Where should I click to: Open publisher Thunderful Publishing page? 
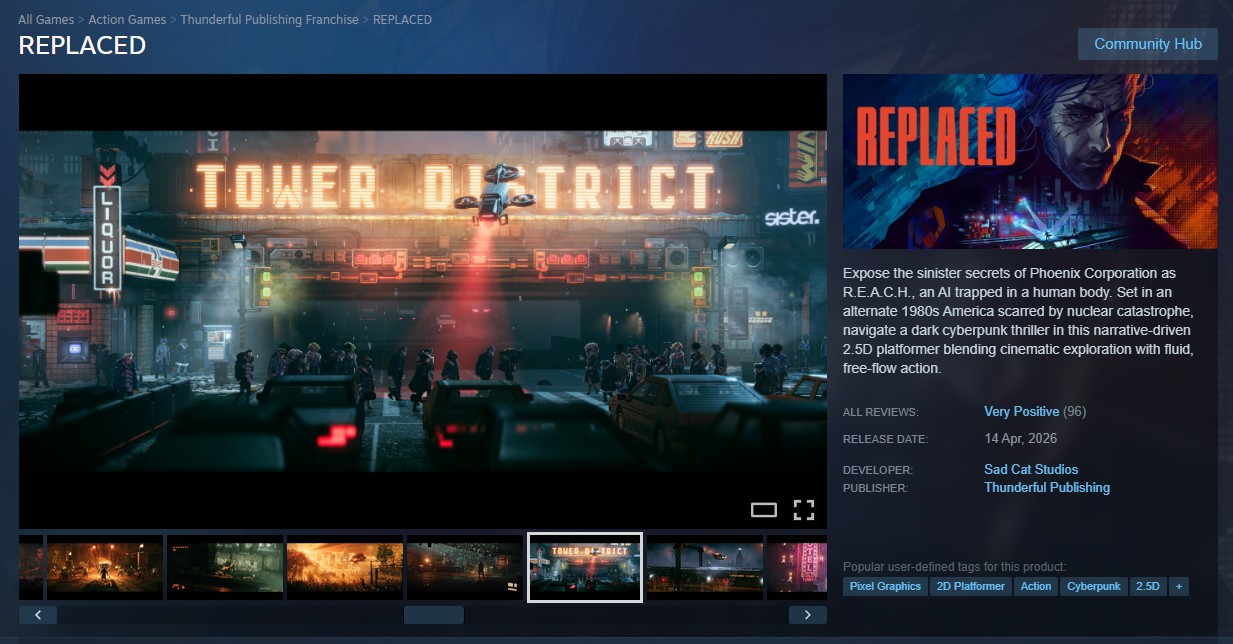(x=1047, y=488)
